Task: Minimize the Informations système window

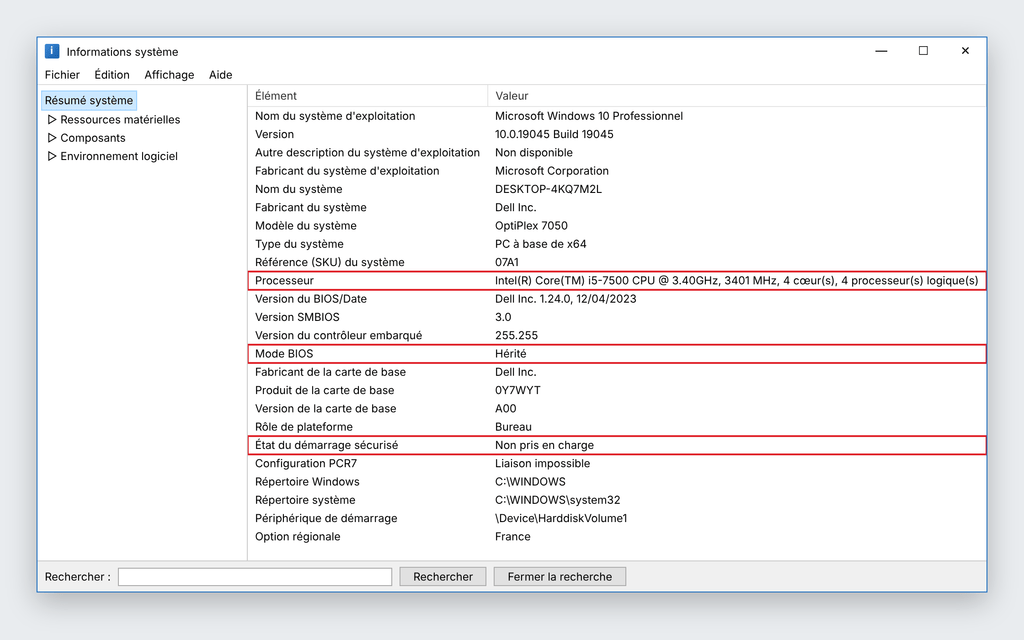Action: click(x=881, y=51)
